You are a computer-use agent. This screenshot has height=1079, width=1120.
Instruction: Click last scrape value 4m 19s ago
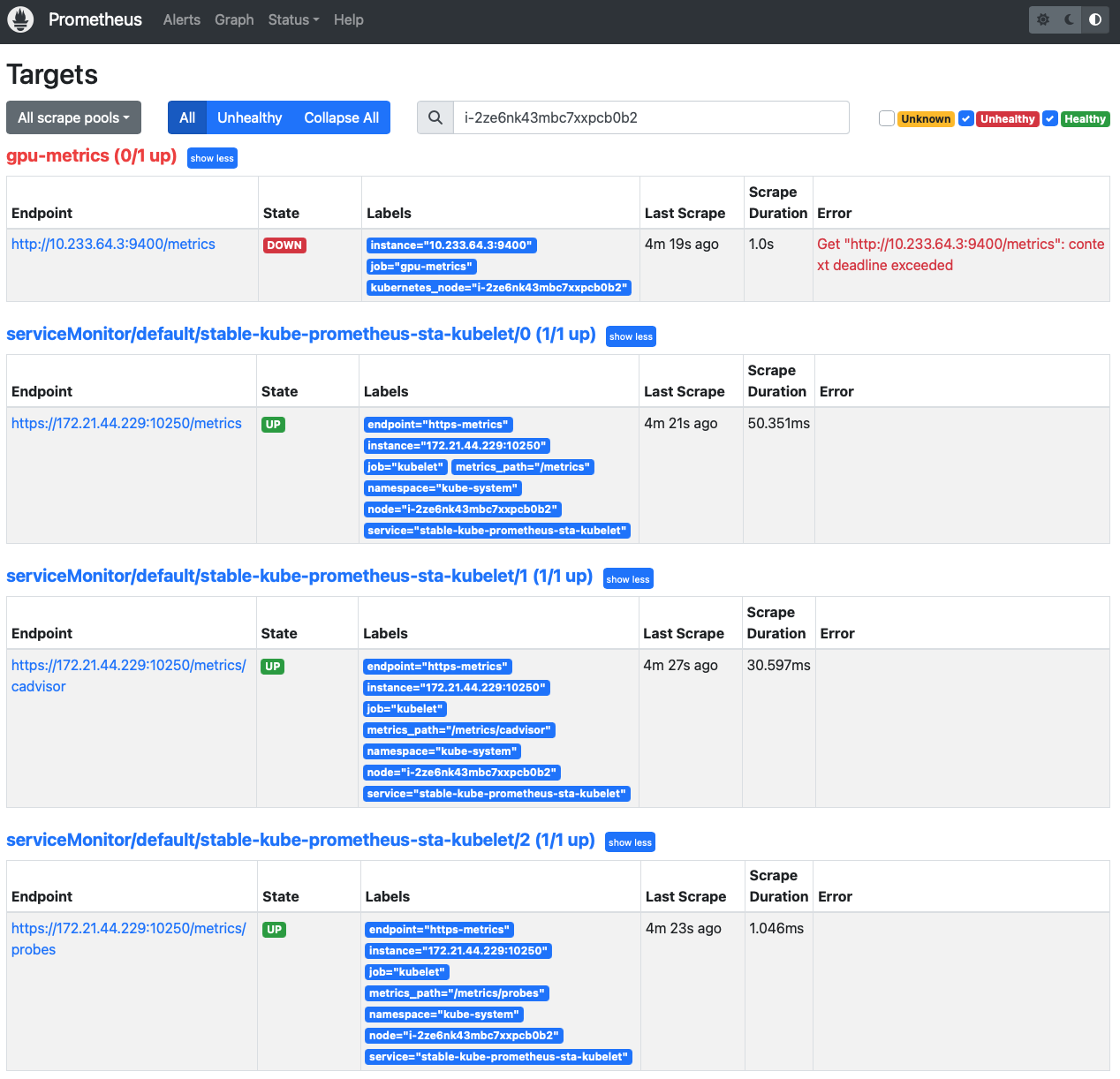point(682,244)
